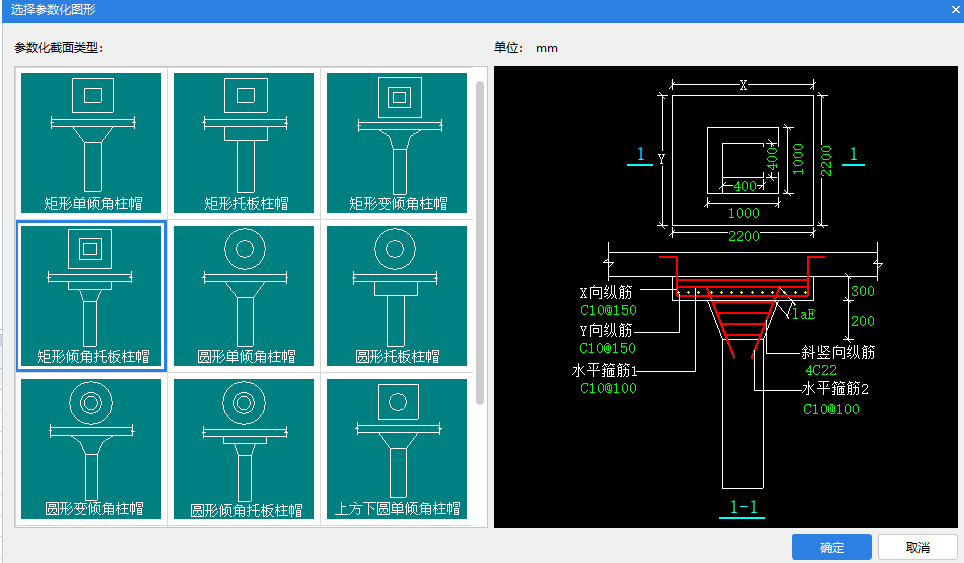Select the 圆形托板柱帽 thumbnail
This screenshot has width=964, height=563.
(x=397, y=296)
